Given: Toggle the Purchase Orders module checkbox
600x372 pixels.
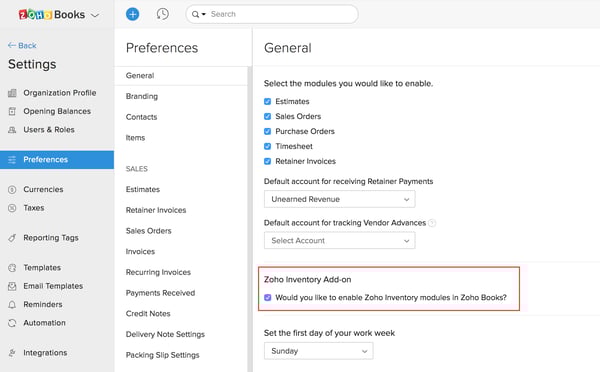Looking at the screenshot, I should 267,131.
